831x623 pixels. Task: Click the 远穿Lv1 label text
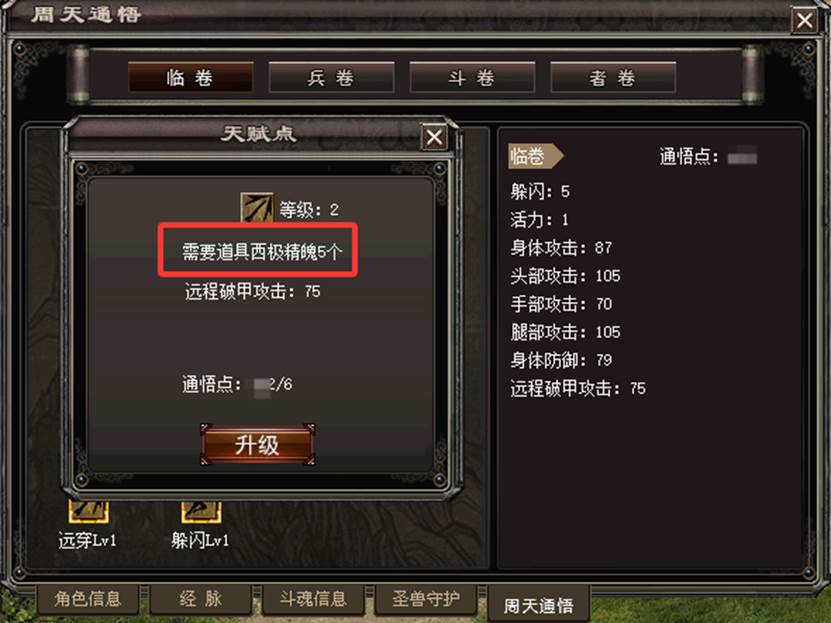click(x=87, y=540)
